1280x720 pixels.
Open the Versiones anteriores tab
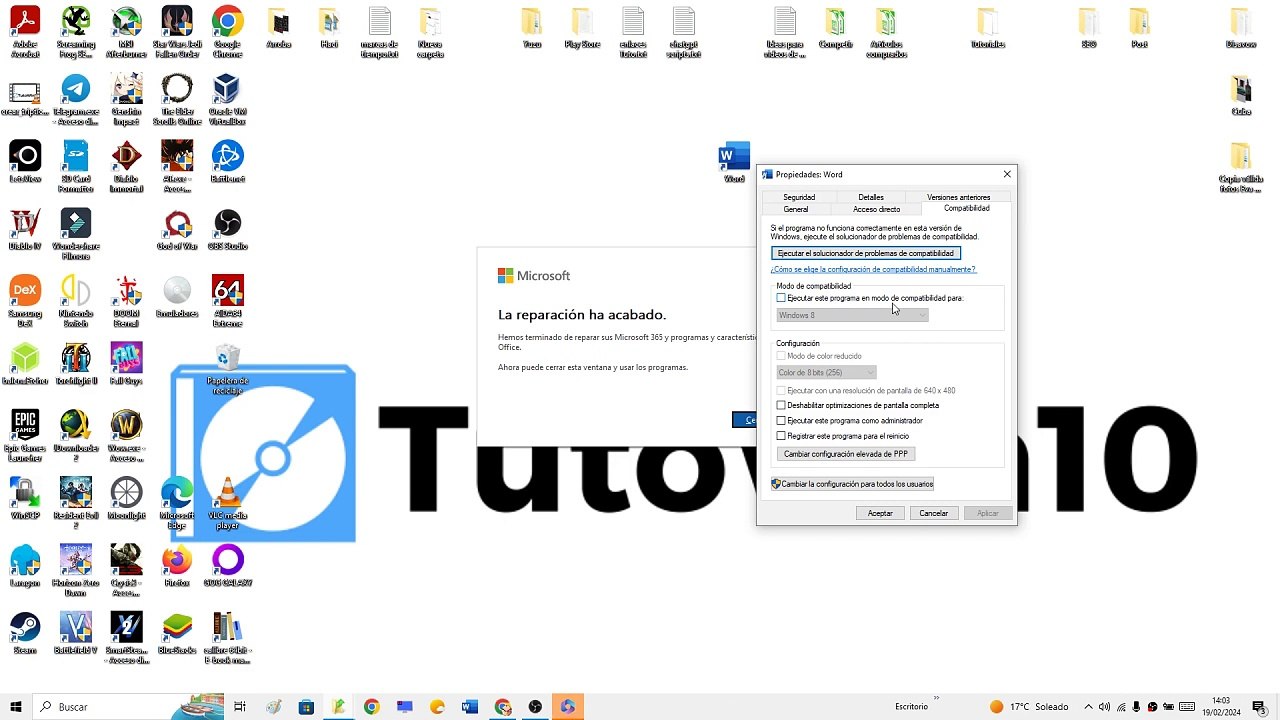(958, 197)
